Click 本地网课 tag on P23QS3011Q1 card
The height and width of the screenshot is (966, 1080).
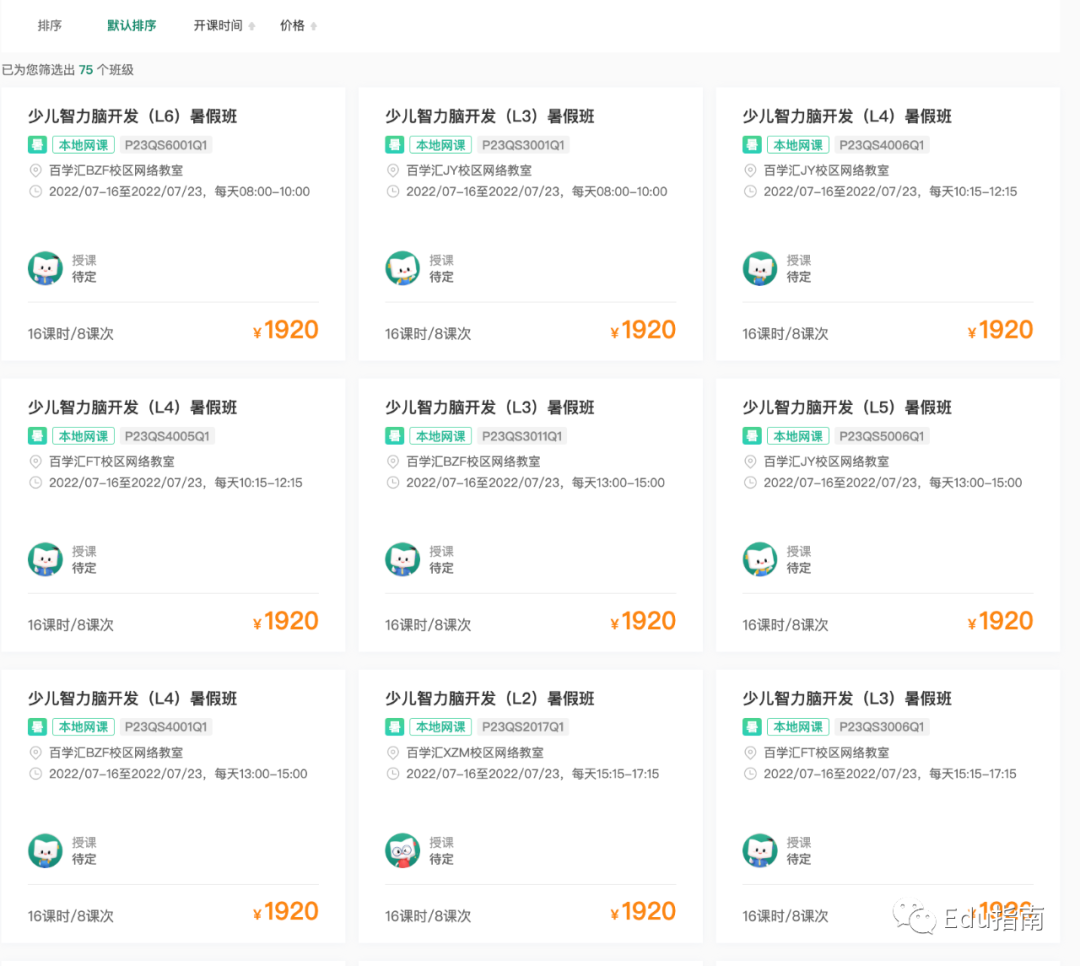click(x=440, y=436)
